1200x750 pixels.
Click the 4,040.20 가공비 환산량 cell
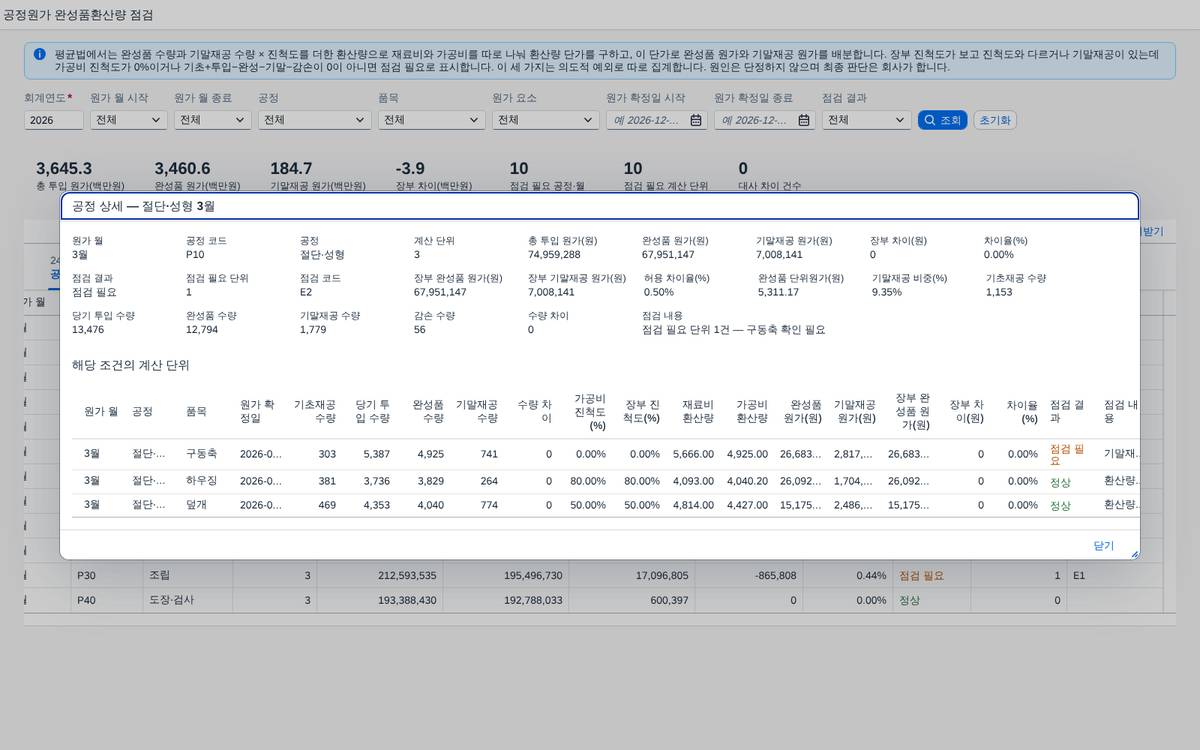747,481
